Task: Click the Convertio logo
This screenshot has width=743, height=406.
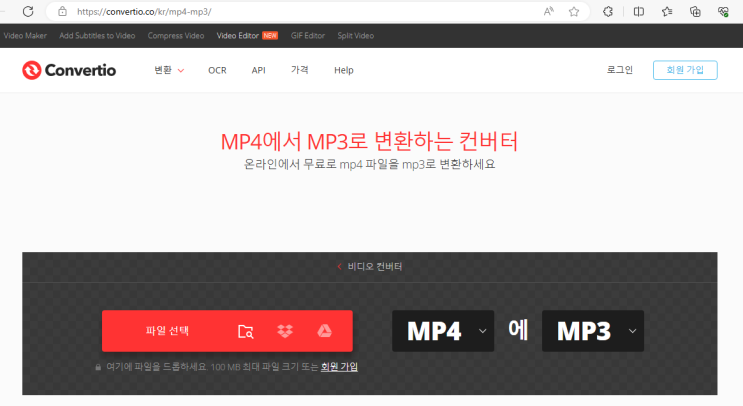Action: (x=69, y=70)
